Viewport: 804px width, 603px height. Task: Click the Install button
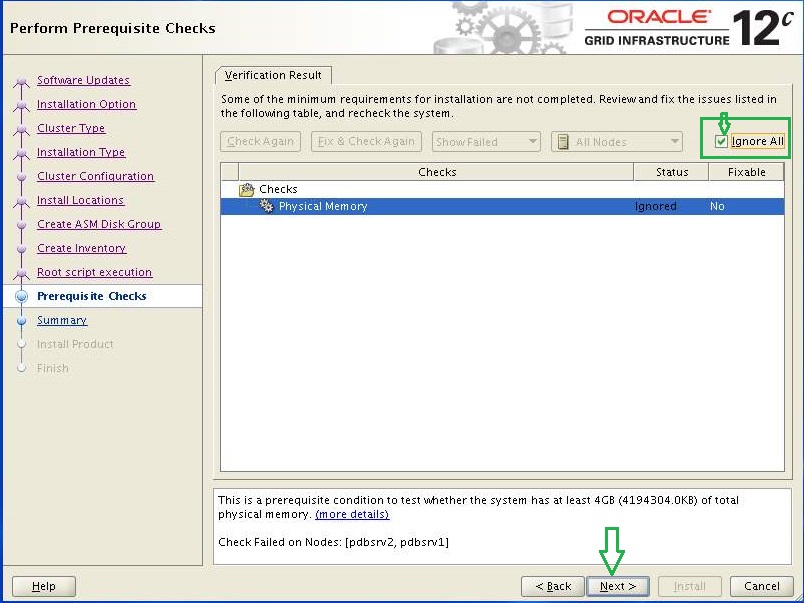click(x=690, y=586)
